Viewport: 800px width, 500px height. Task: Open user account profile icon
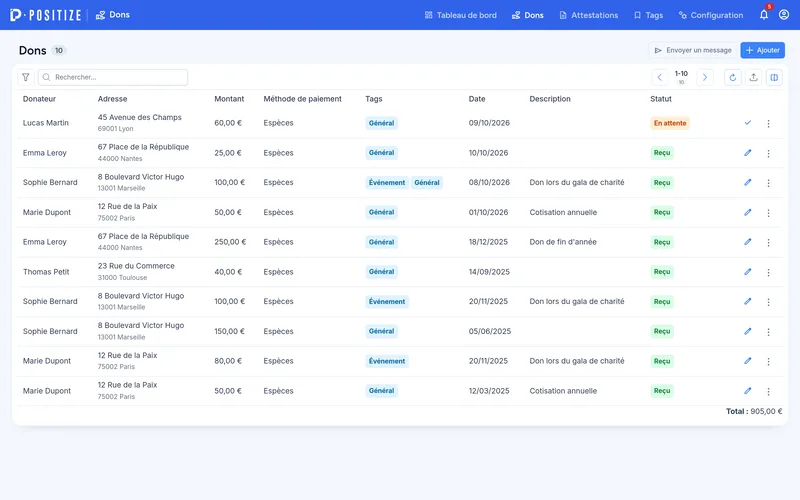click(784, 15)
